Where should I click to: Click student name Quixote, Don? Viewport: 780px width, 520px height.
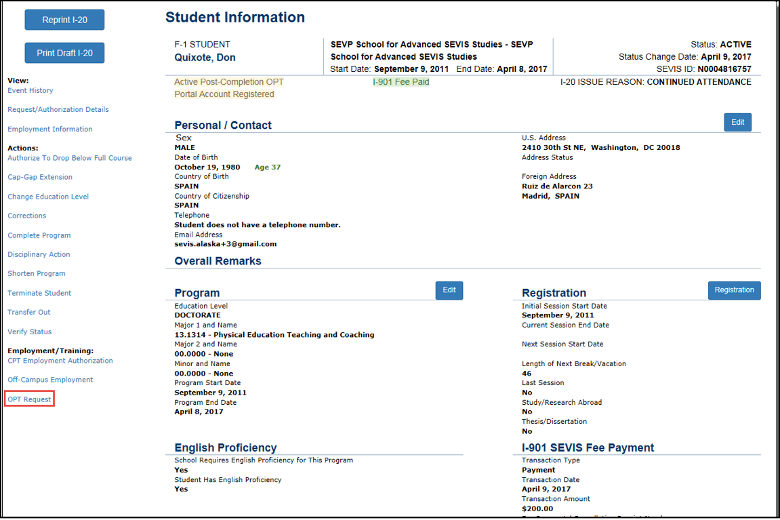click(x=205, y=58)
